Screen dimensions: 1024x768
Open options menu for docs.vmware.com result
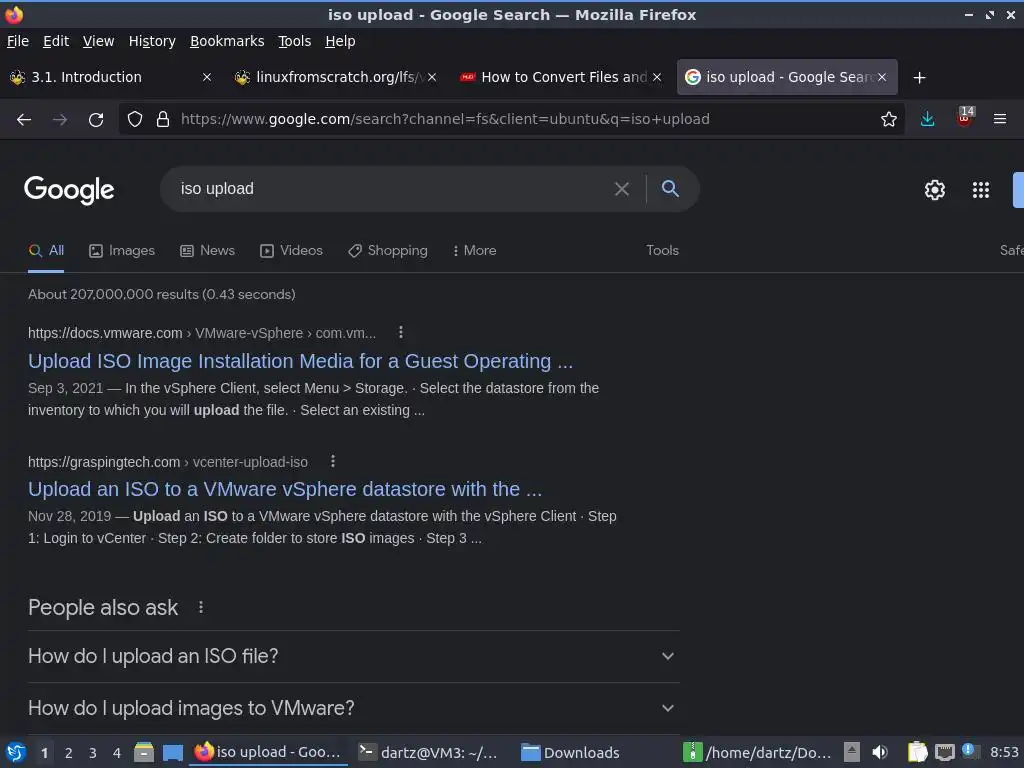click(x=401, y=333)
